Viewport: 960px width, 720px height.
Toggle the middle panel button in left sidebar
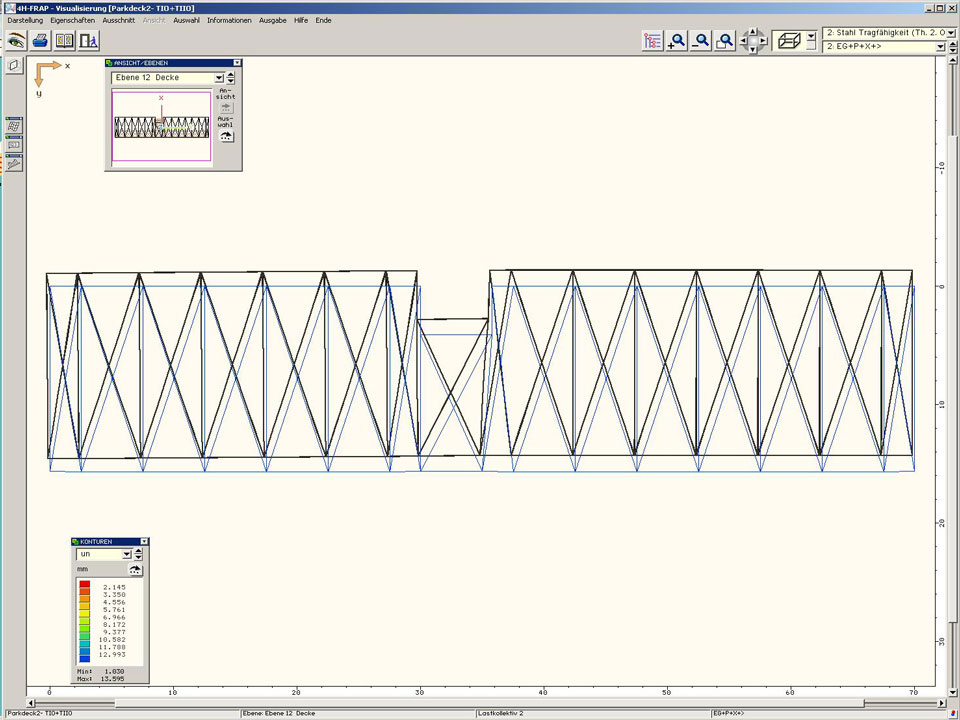click(x=14, y=145)
